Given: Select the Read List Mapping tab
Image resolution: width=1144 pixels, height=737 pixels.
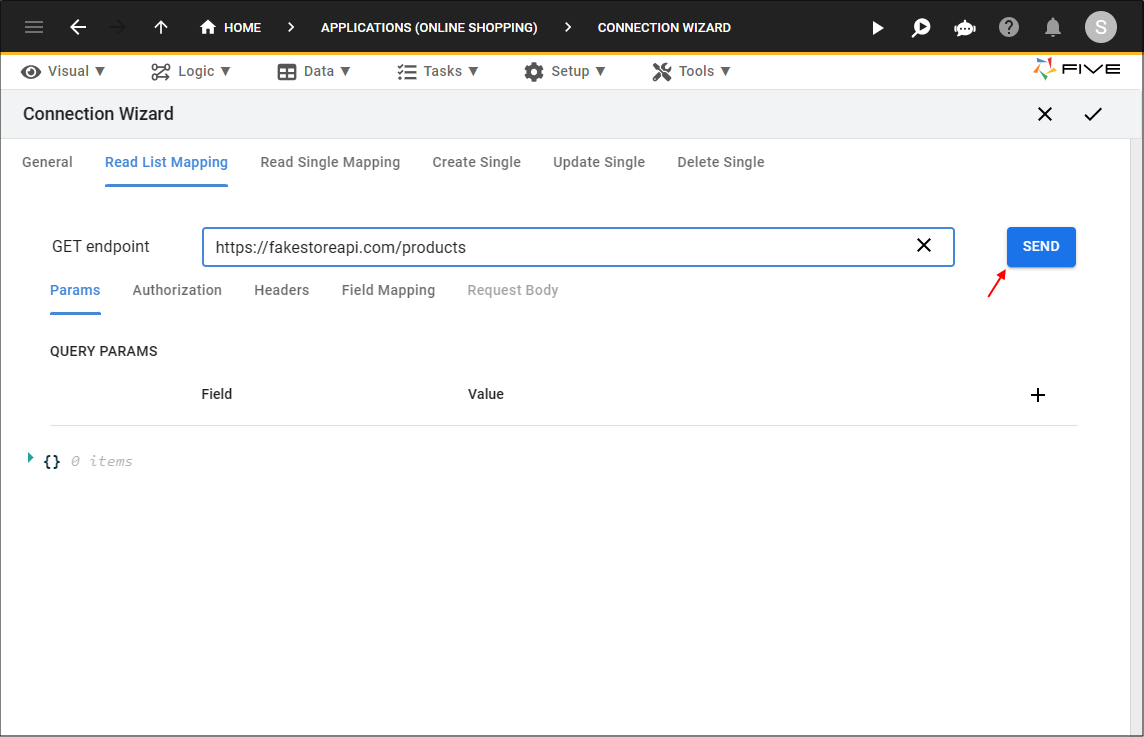Looking at the screenshot, I should [x=166, y=162].
